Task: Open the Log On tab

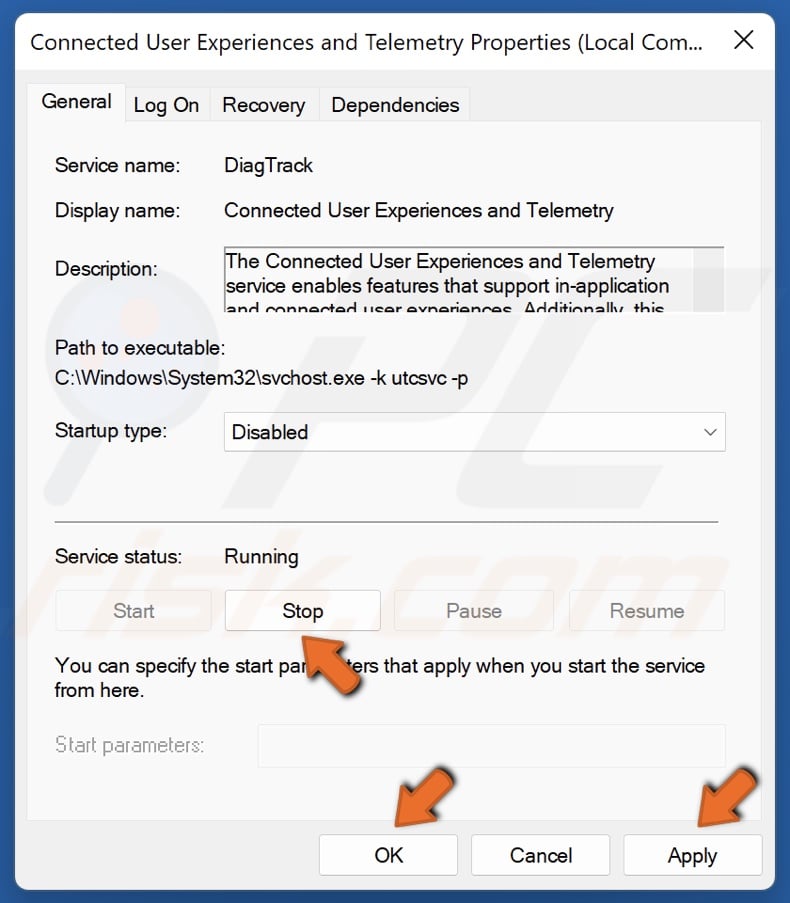Action: (x=166, y=105)
